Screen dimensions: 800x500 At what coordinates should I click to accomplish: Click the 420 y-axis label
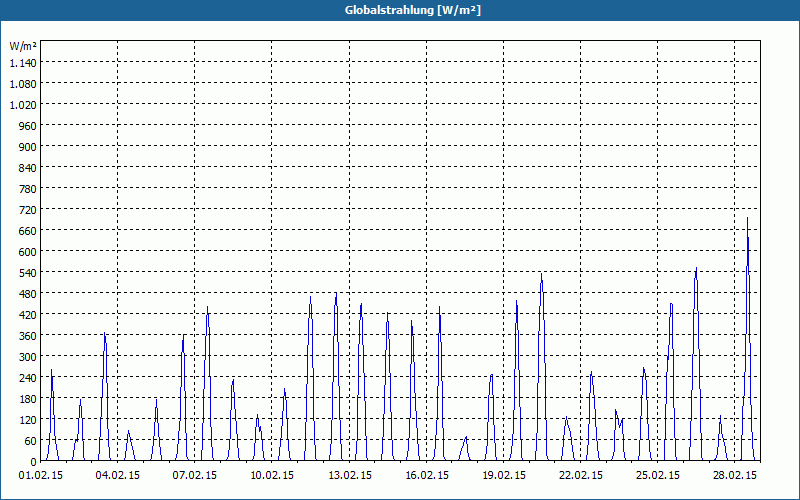[28, 315]
